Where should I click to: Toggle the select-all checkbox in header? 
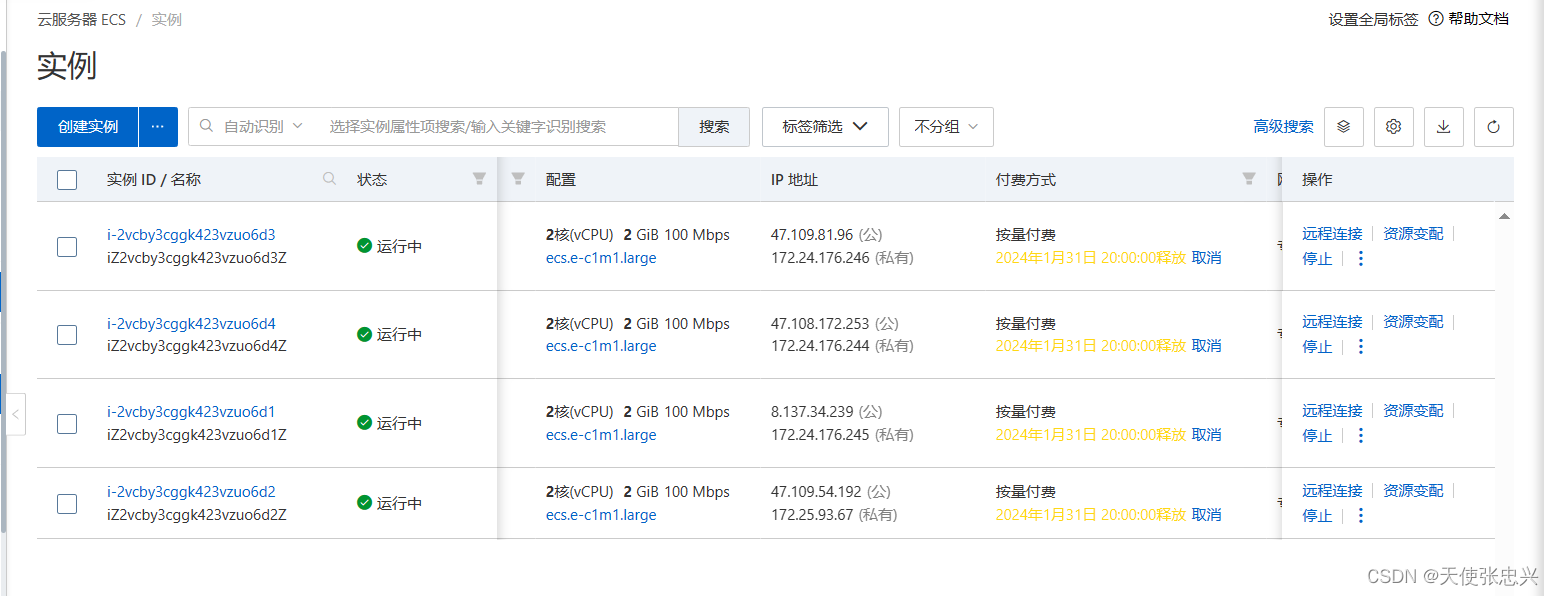click(67, 180)
